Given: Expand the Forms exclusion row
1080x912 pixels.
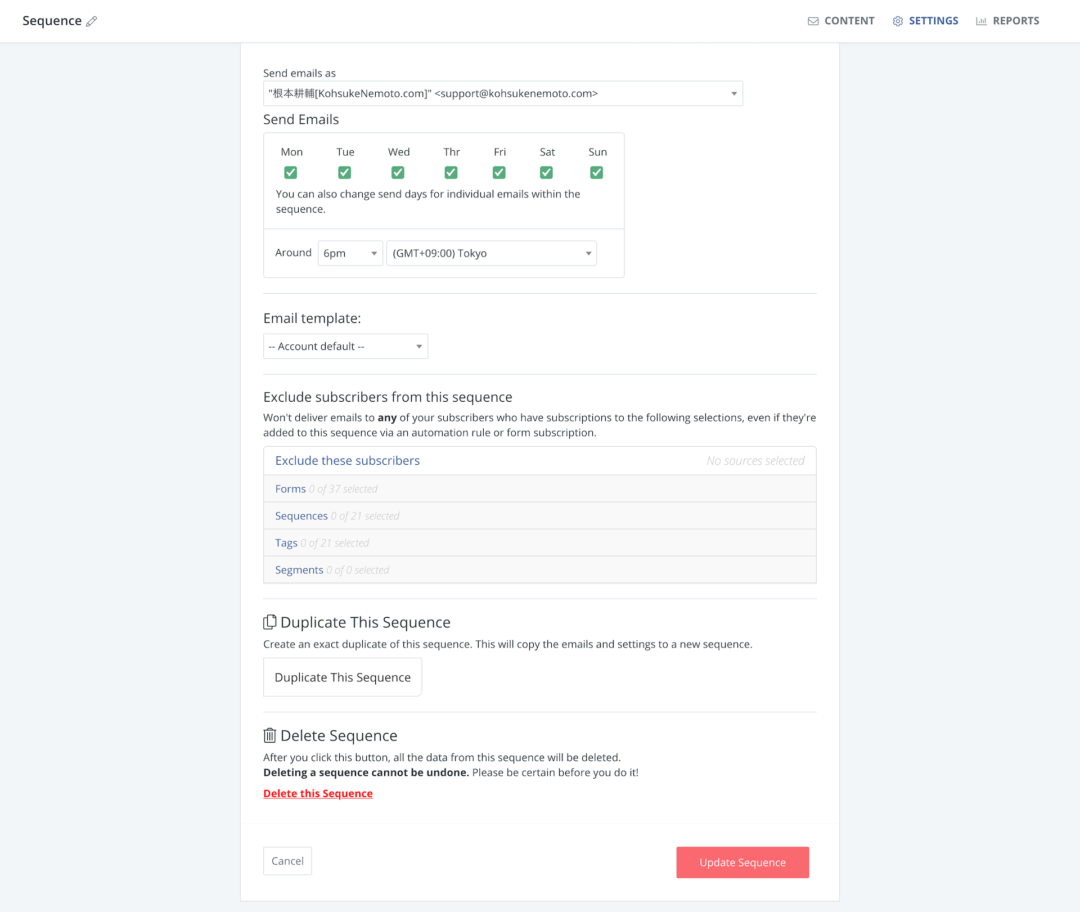Looking at the screenshot, I should (291, 489).
